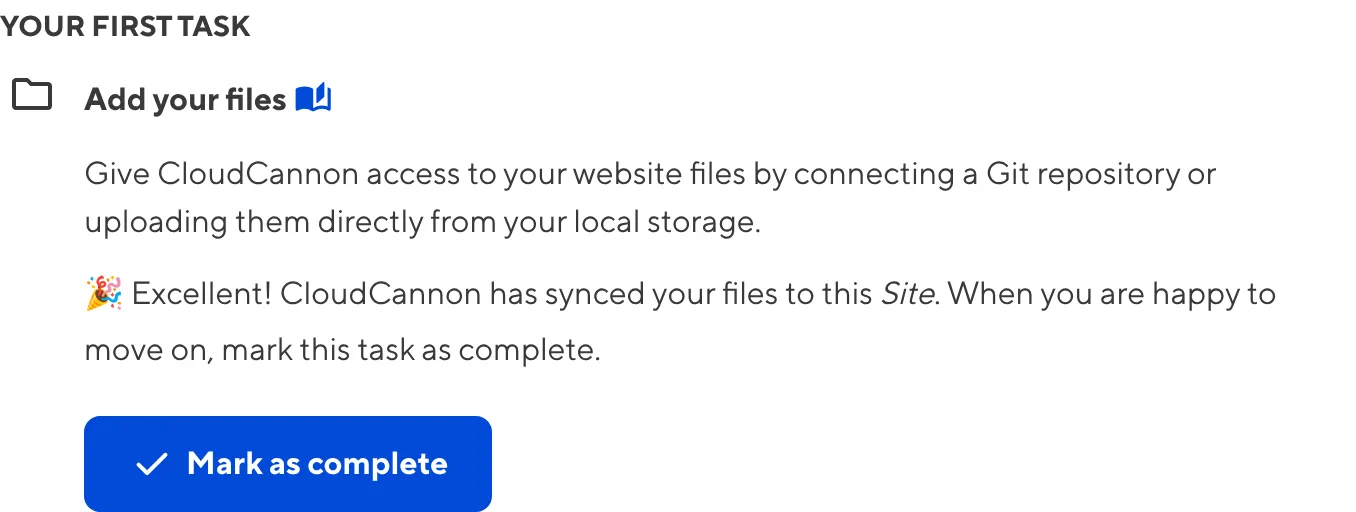Click the checkmark icon in the blue button
1356x512 pixels.
[x=151, y=464]
